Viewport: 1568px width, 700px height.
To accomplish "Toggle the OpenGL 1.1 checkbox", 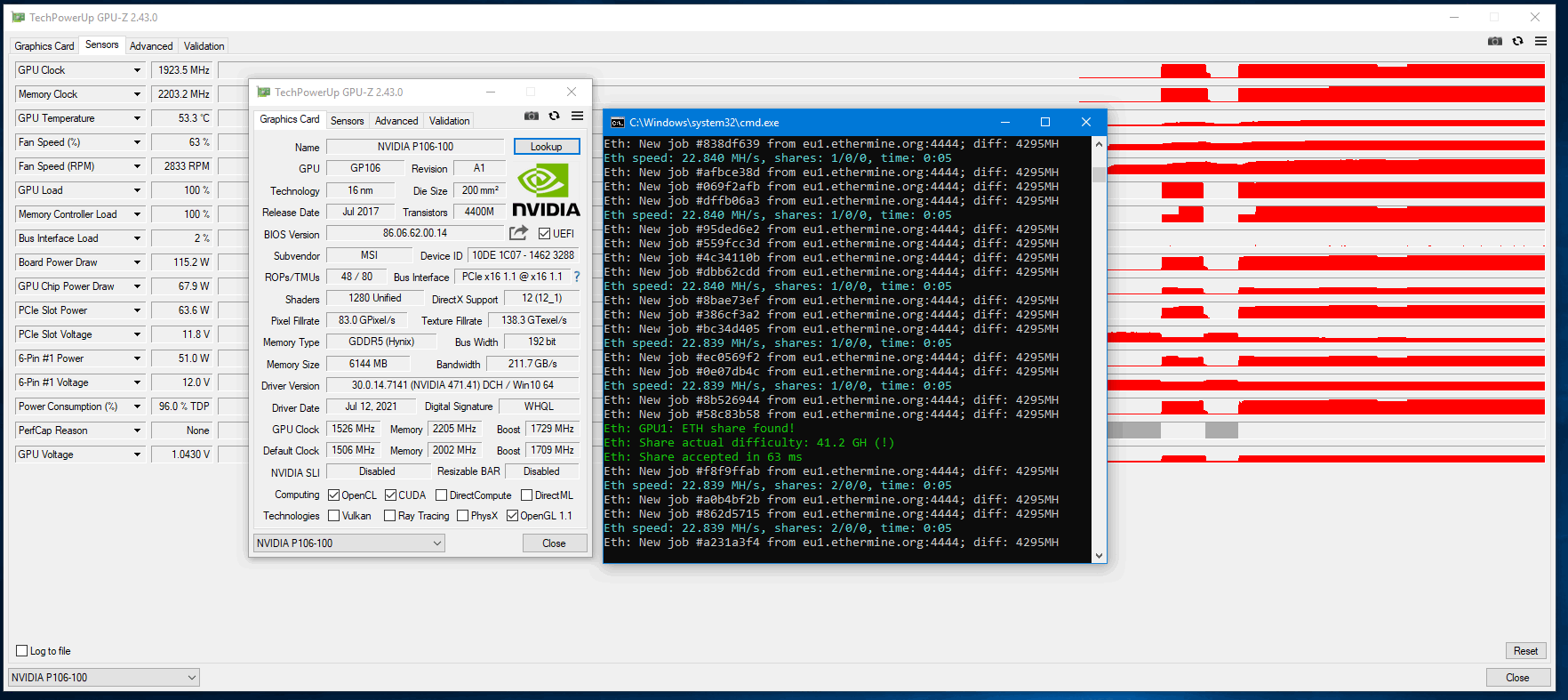I will 512,516.
